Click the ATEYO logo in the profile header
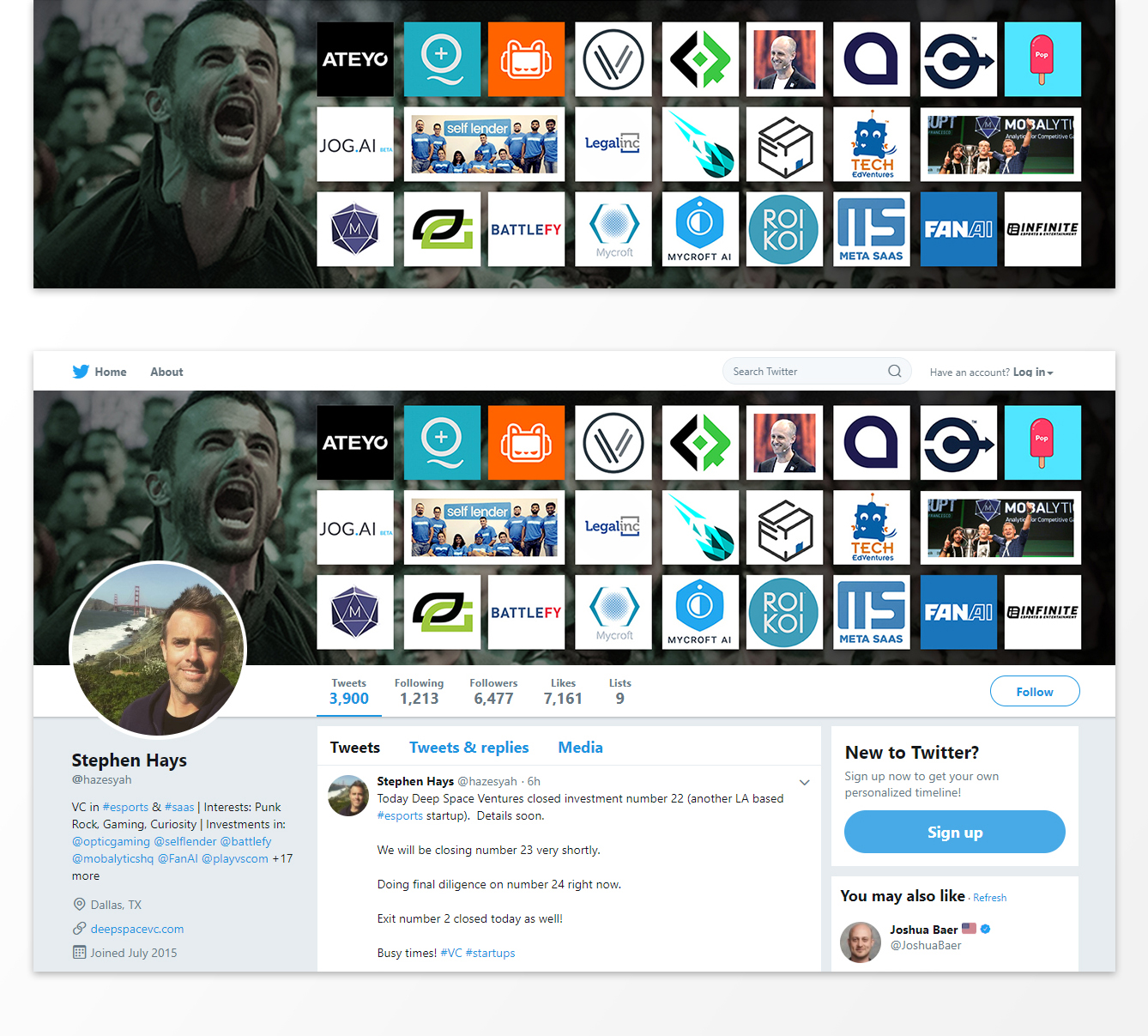Image resolution: width=1148 pixels, height=1036 pixels. 355,443
